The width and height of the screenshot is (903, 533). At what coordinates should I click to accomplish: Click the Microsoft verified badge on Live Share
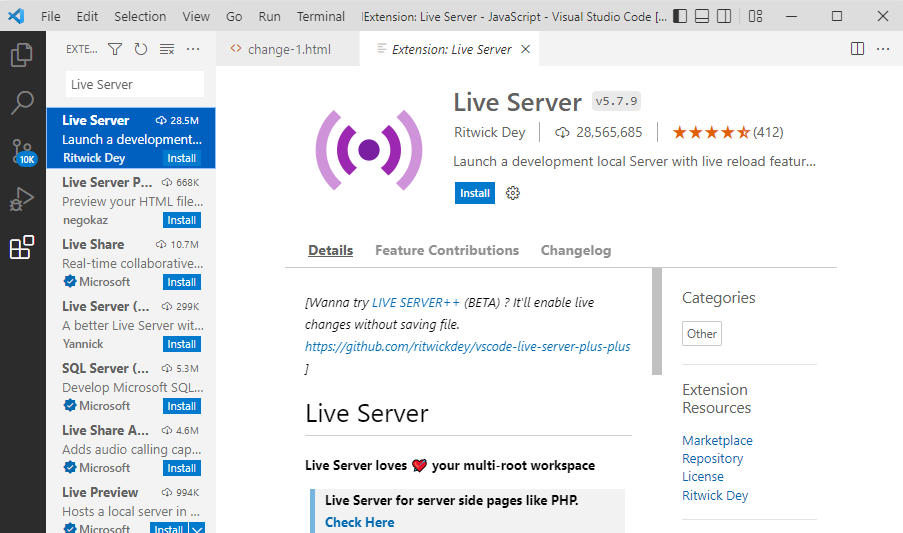pos(70,281)
